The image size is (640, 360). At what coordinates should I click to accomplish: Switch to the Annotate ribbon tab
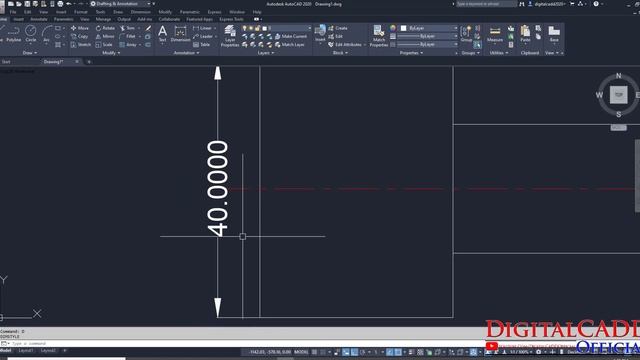click(39, 19)
